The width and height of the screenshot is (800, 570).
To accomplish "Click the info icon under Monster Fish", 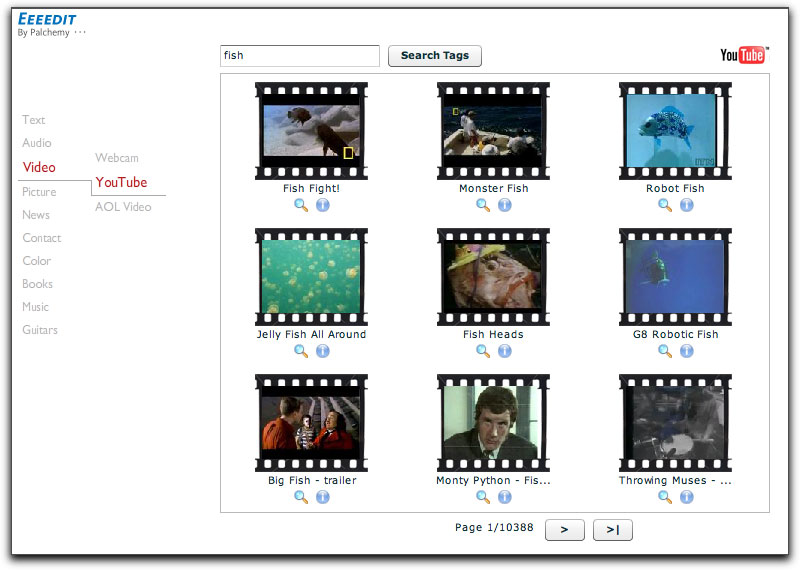I will pos(505,205).
